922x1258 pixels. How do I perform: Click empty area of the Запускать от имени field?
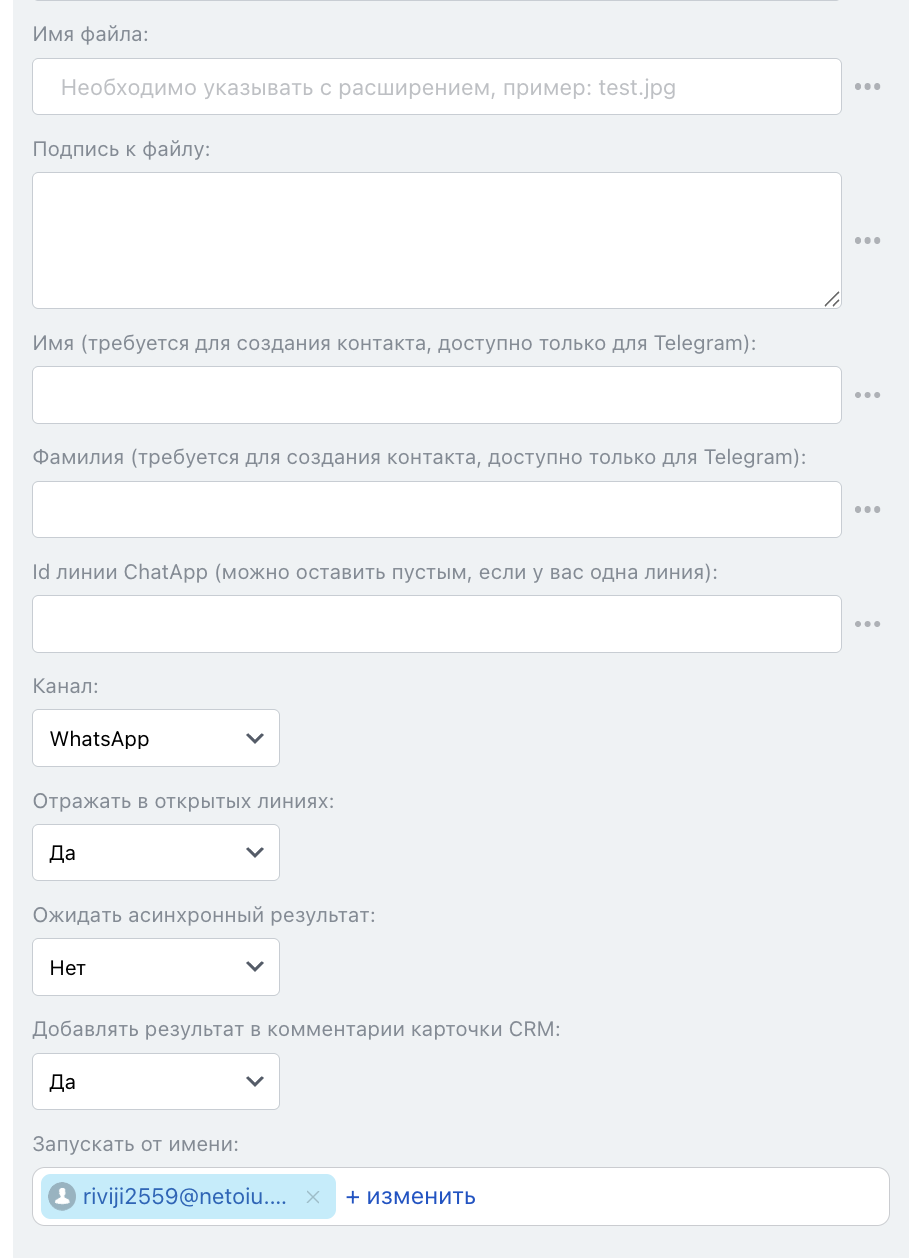(x=680, y=1197)
